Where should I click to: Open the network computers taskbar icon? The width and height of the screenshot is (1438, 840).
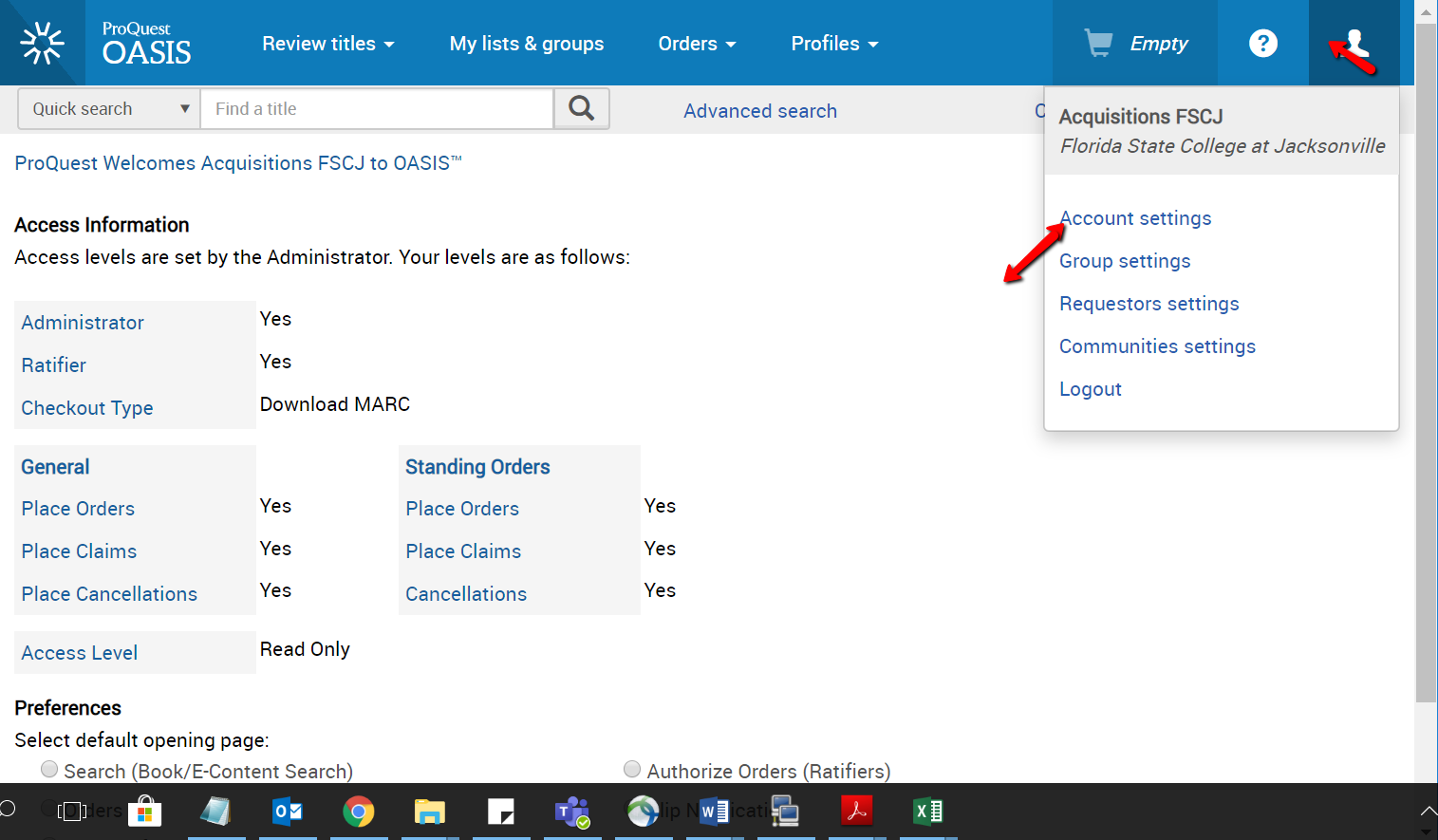tap(785, 811)
